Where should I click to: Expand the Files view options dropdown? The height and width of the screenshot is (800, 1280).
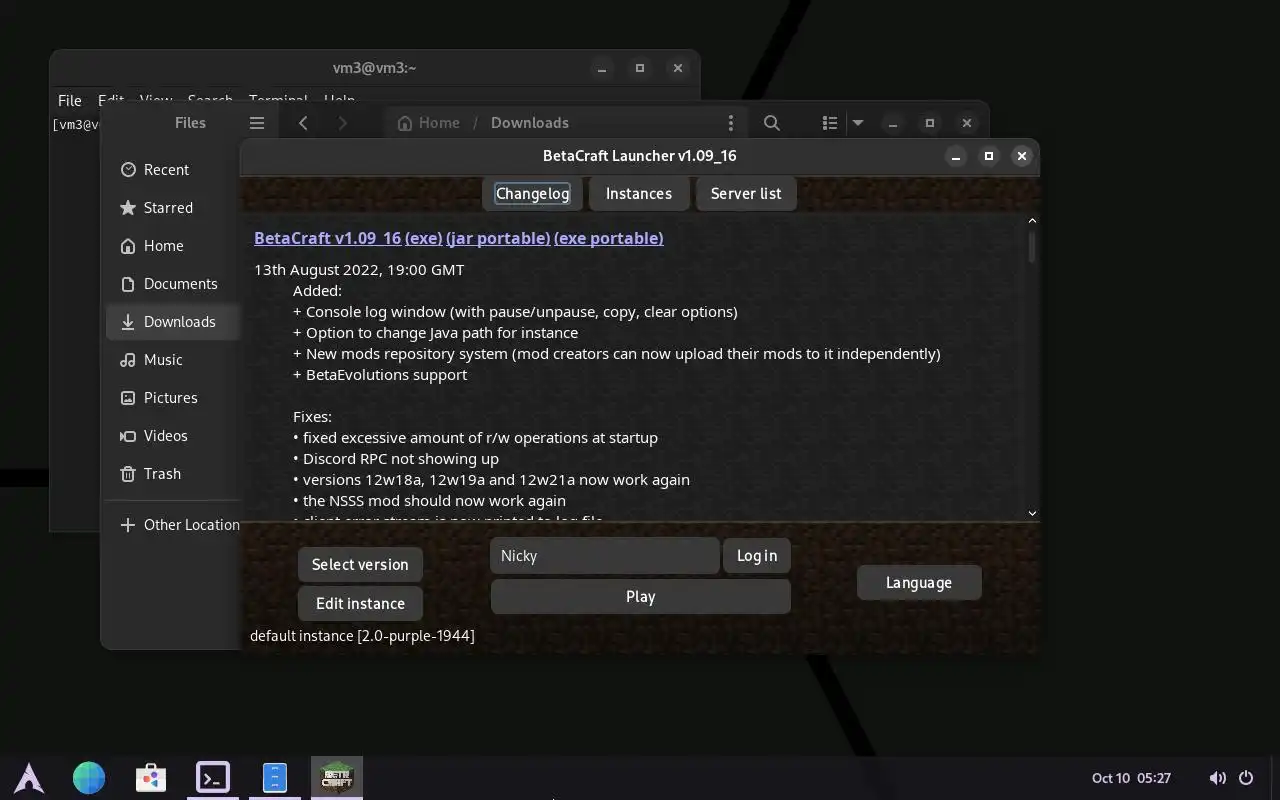click(858, 123)
